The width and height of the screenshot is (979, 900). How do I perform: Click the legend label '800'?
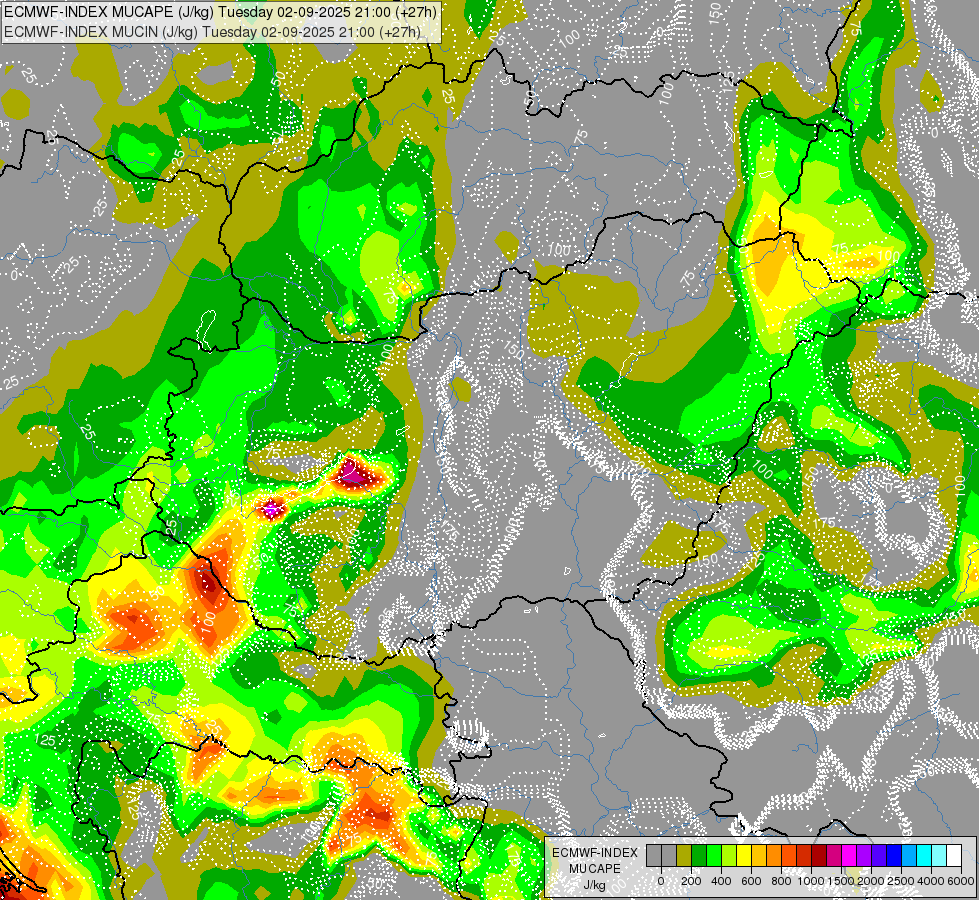tap(781, 881)
